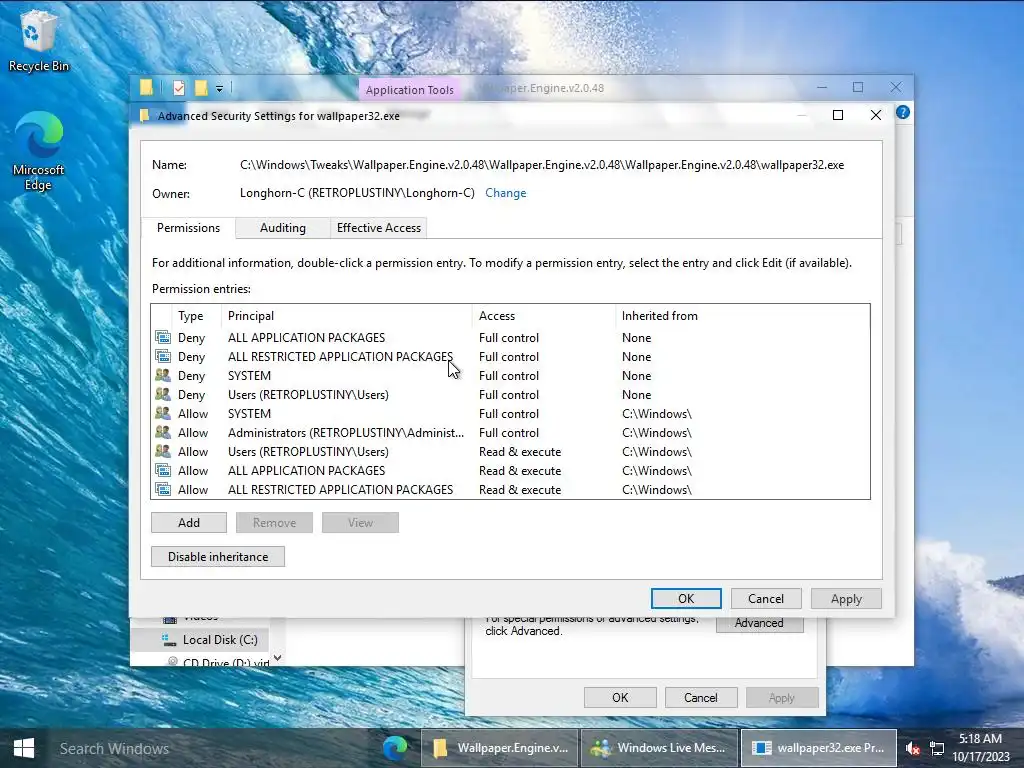Click the Properties quick access toolbar icon
The height and width of the screenshot is (768, 1024).
pyautogui.click(x=179, y=88)
